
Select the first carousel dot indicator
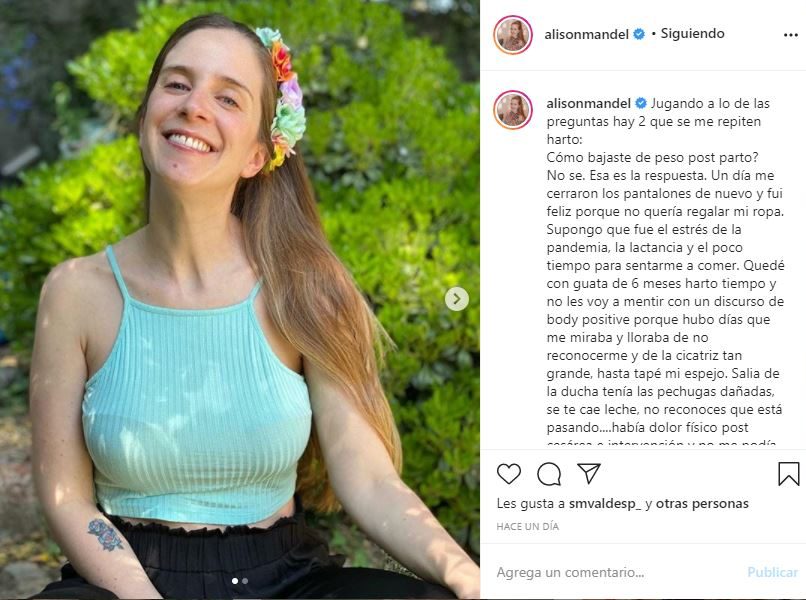pyautogui.click(x=235, y=580)
